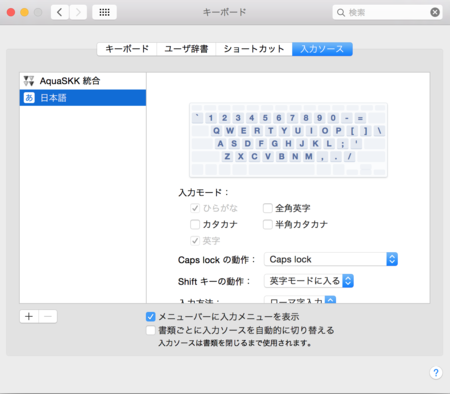Click the 'Shift キーの動作：' label

tap(214, 281)
